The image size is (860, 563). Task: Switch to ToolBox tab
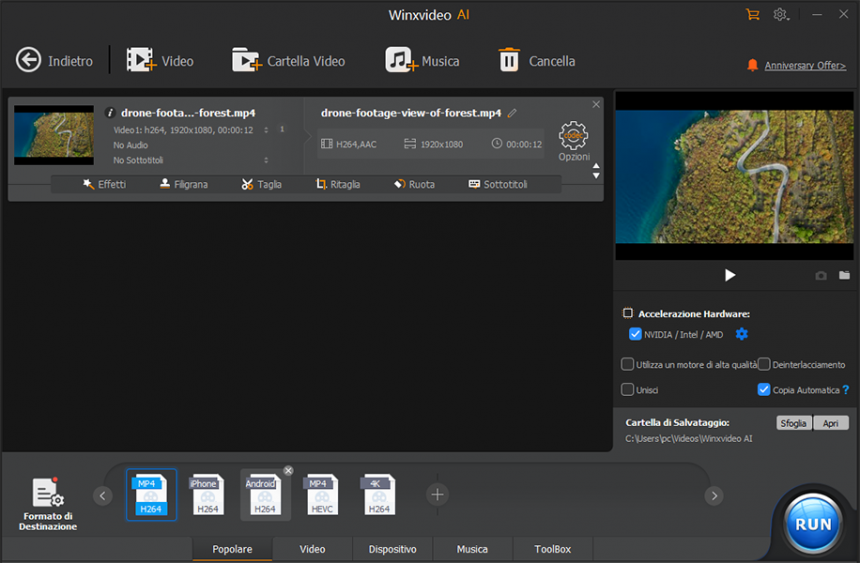pyautogui.click(x=552, y=549)
